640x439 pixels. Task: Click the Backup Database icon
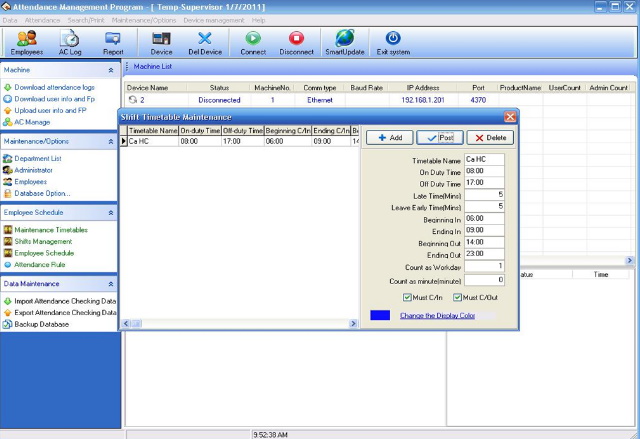[7, 324]
